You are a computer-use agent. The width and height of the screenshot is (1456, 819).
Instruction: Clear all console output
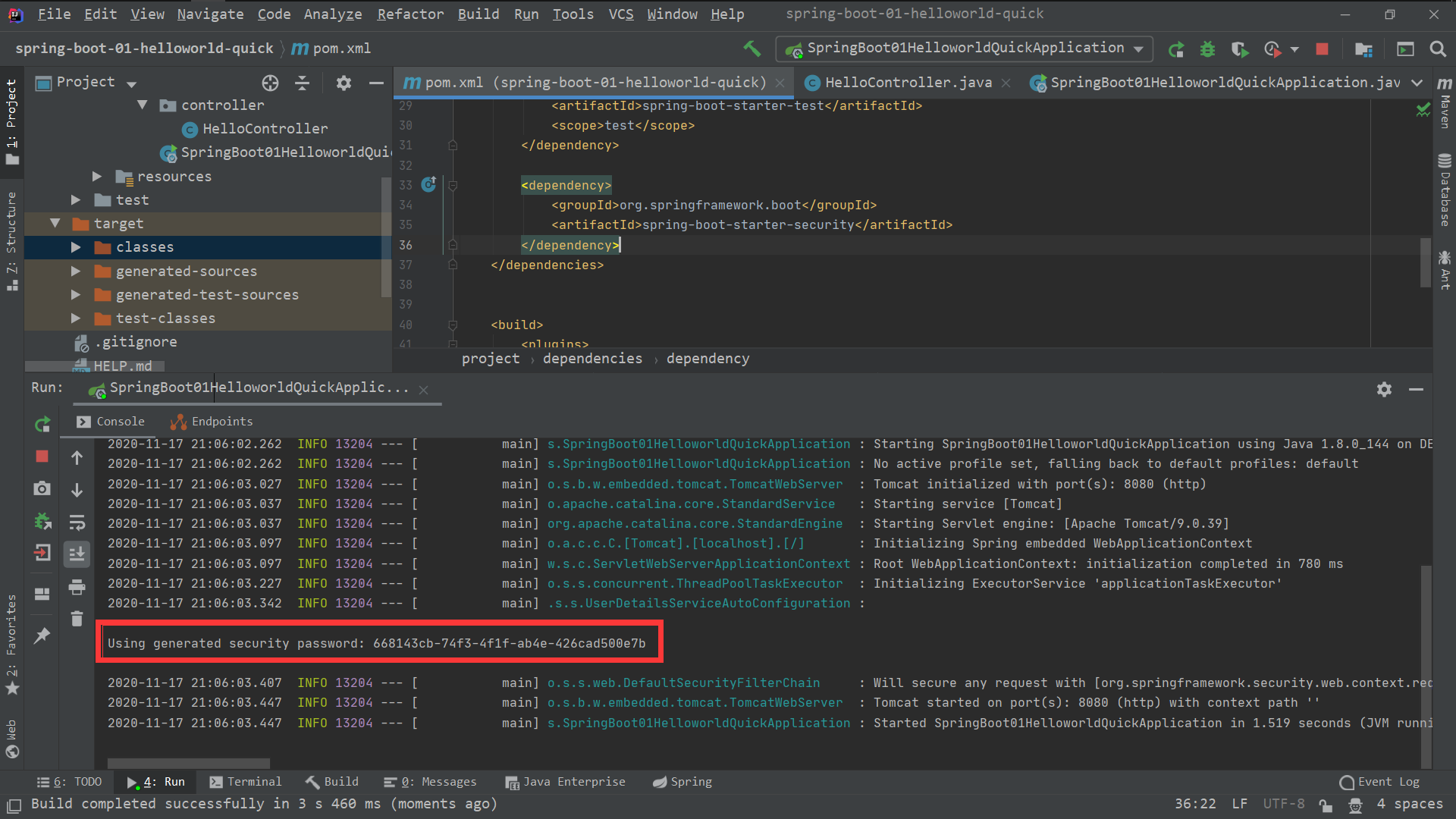tap(77, 619)
